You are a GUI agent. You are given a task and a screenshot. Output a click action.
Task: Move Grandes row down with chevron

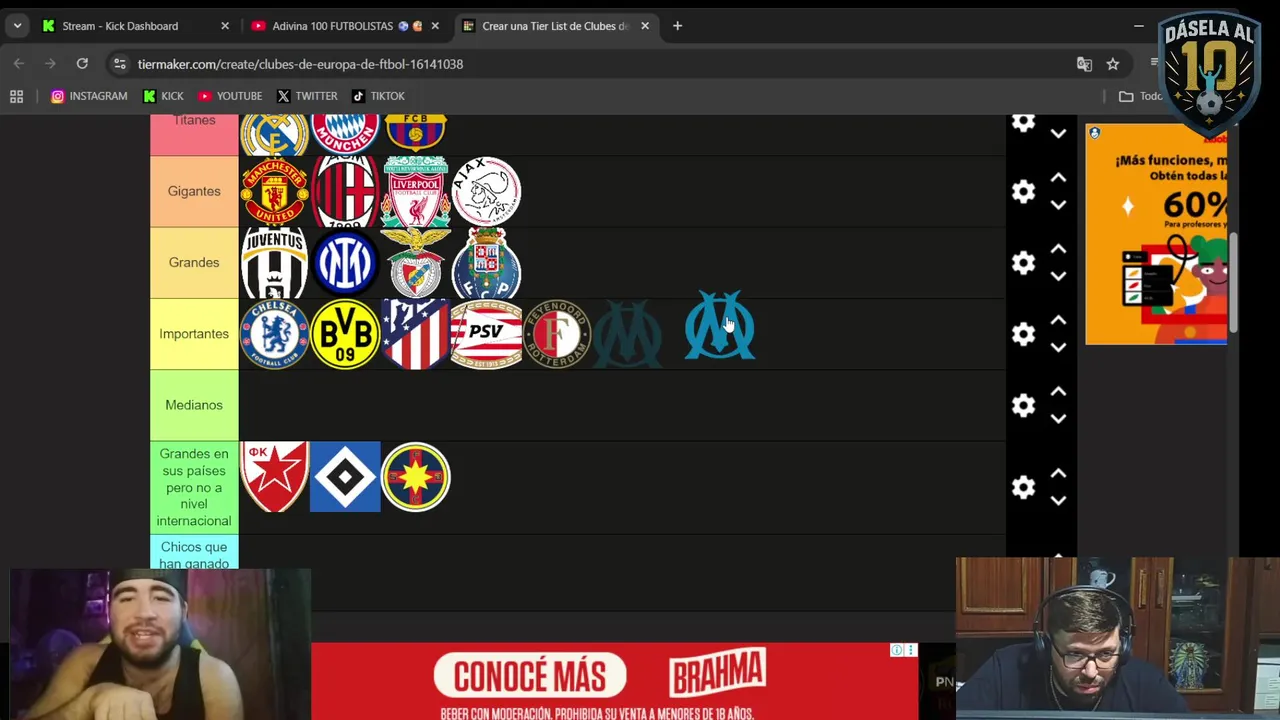click(x=1058, y=276)
